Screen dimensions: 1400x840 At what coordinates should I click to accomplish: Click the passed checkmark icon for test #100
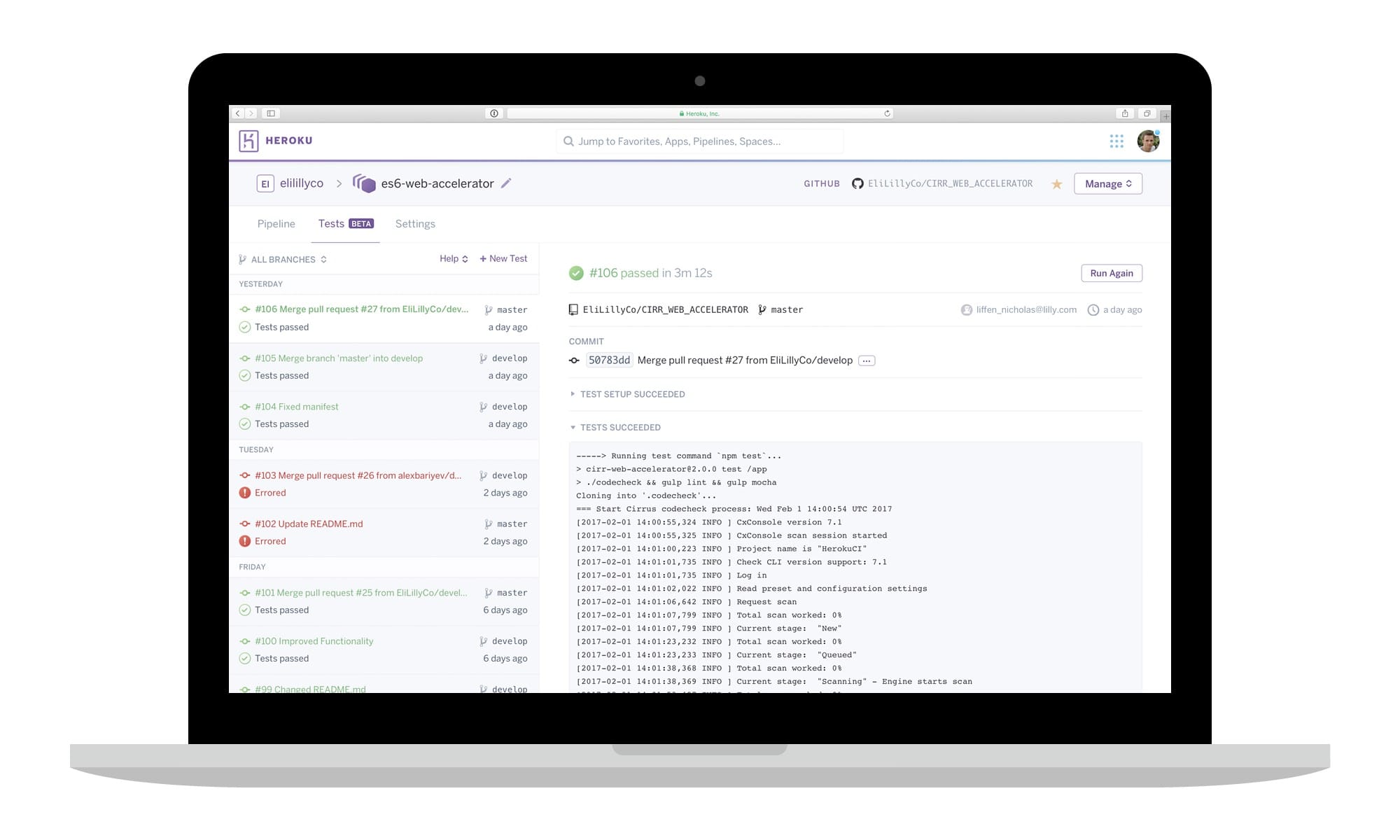pos(245,658)
